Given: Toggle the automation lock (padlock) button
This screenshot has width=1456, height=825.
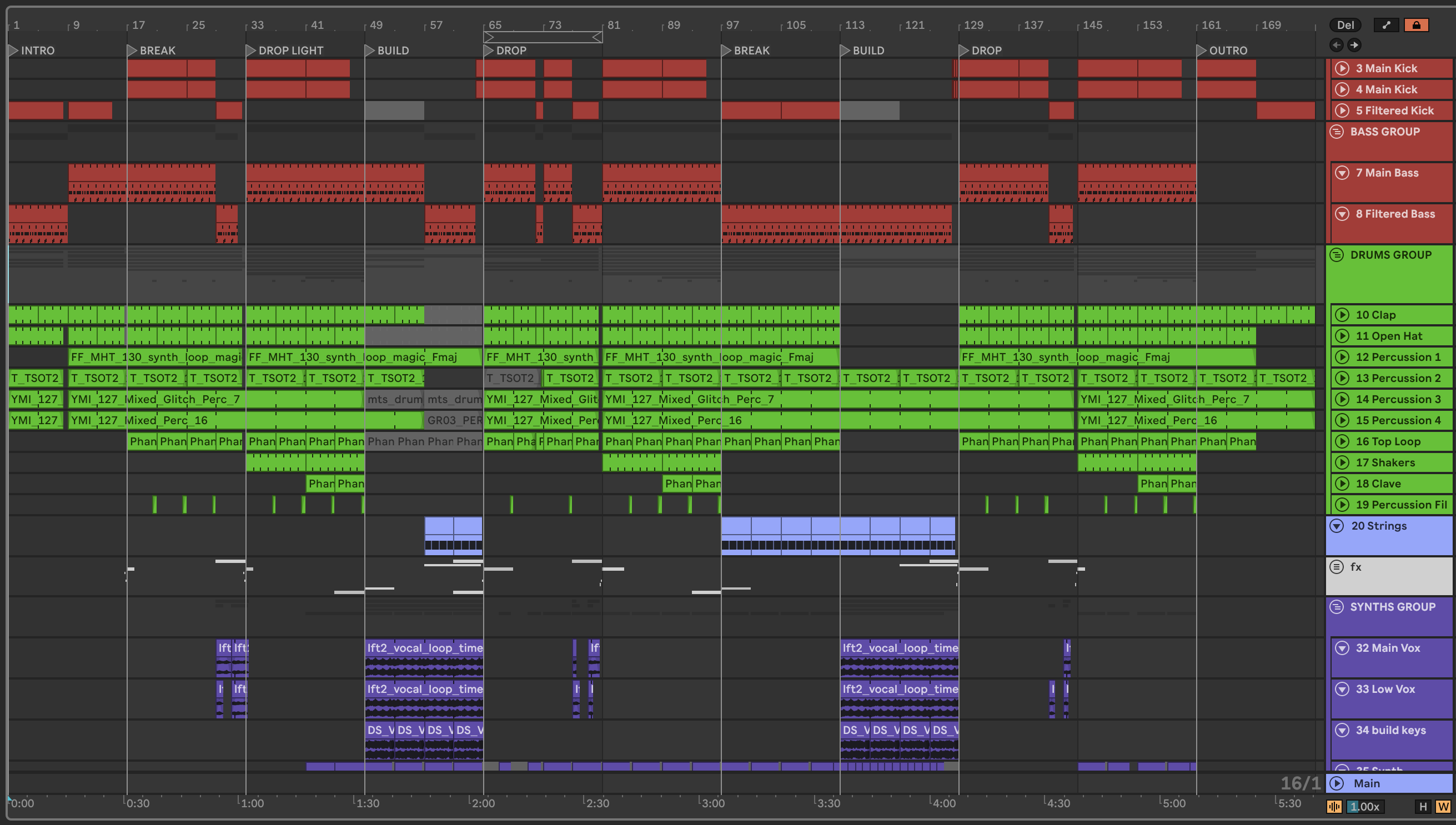Looking at the screenshot, I should 1416,25.
